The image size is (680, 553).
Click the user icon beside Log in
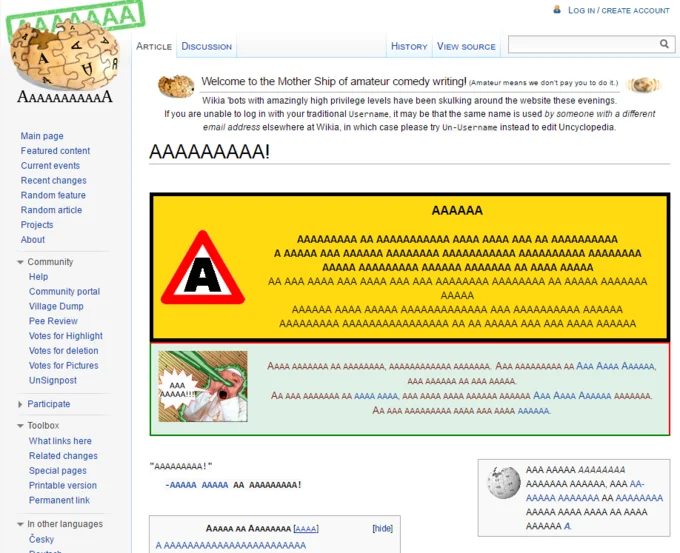coord(557,10)
